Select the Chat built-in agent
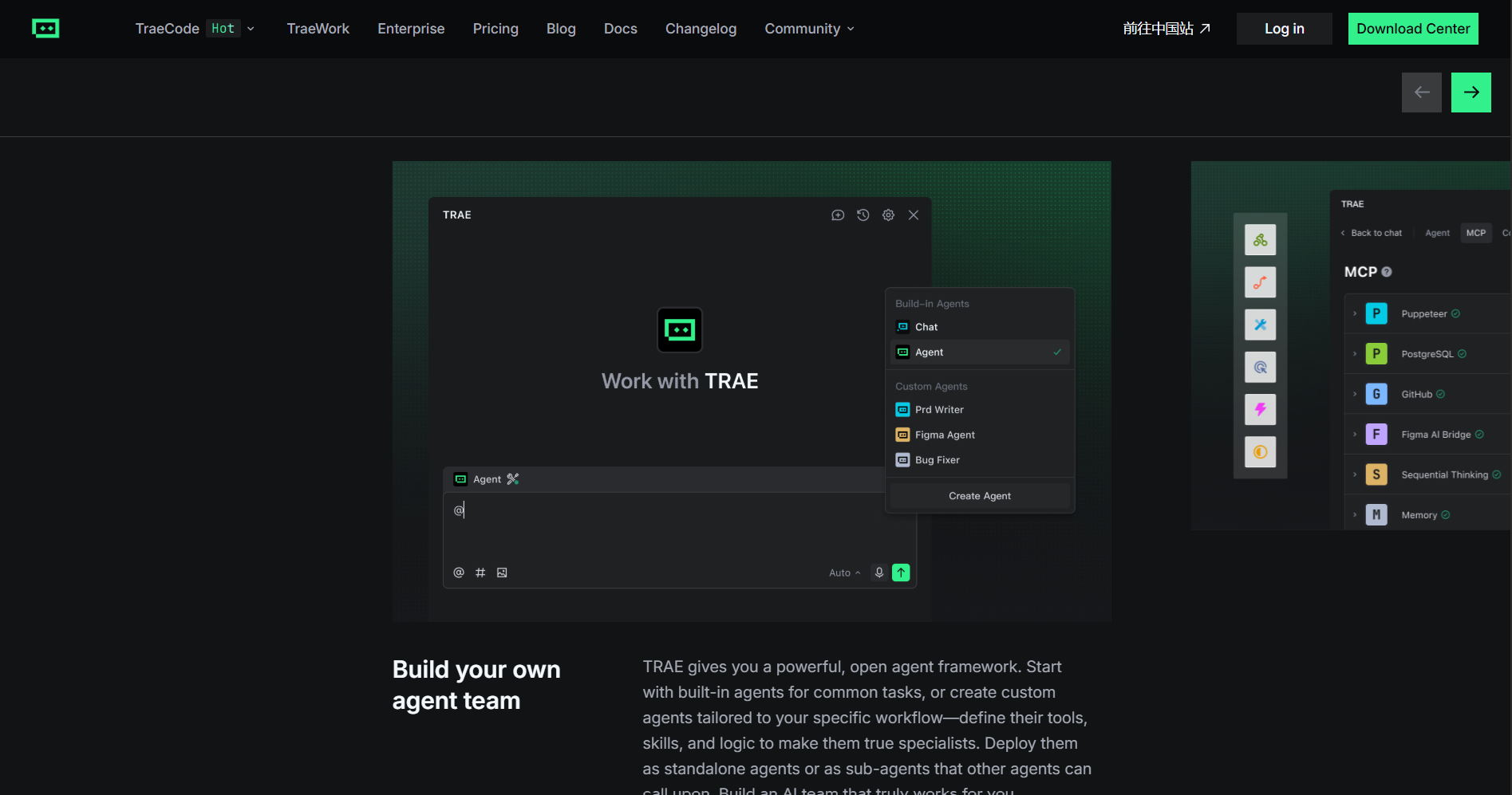The image size is (1512, 795). (x=980, y=327)
